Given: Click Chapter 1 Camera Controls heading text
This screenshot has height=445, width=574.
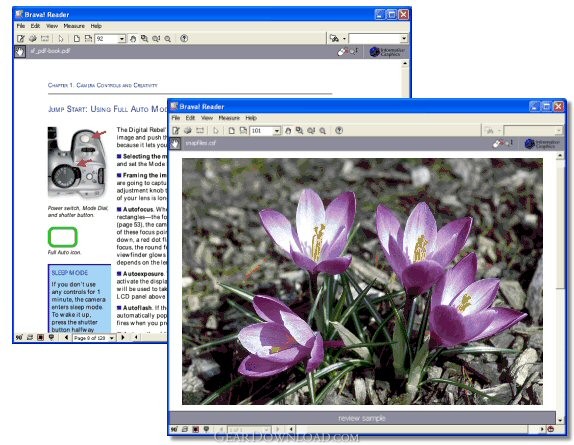Looking at the screenshot, I should point(102,85).
